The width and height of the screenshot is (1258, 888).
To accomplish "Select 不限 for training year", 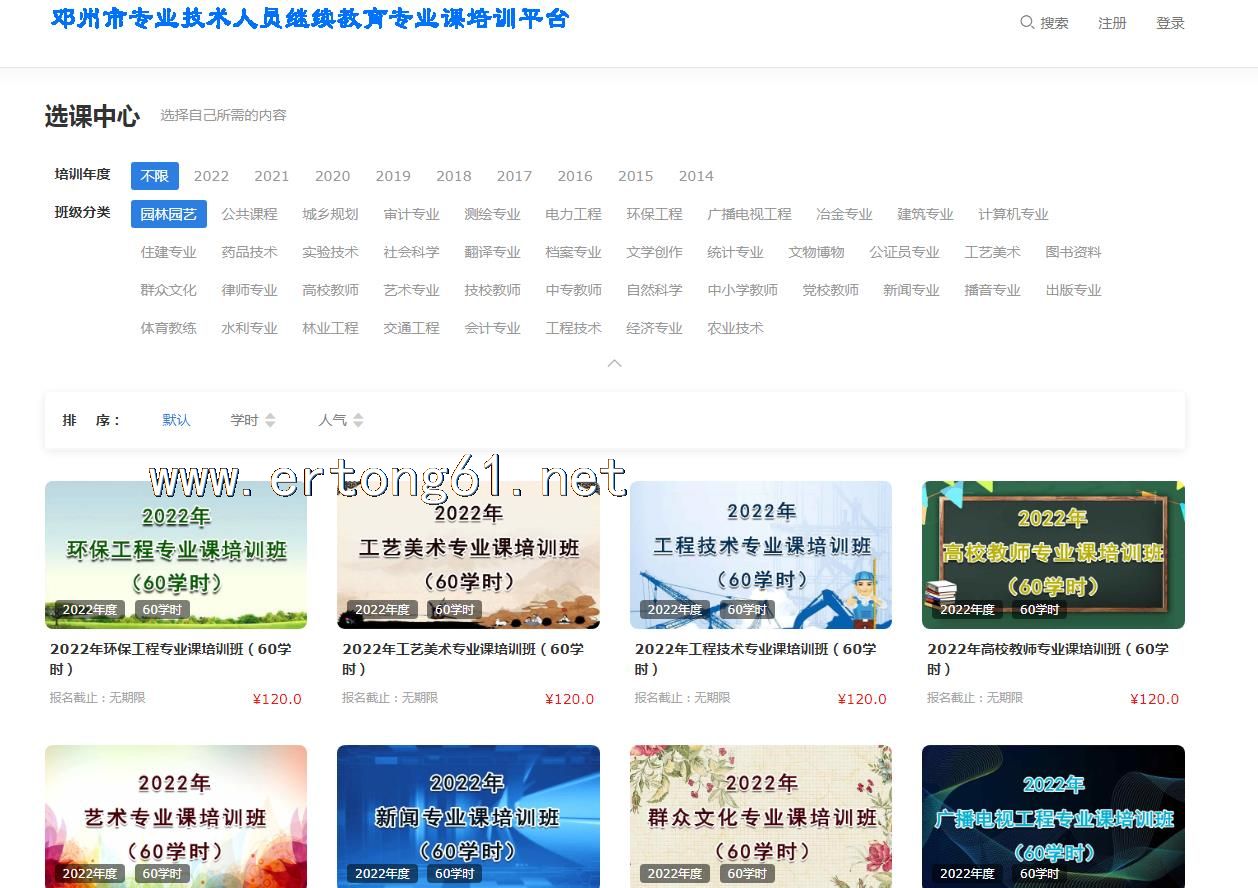I will [155, 176].
